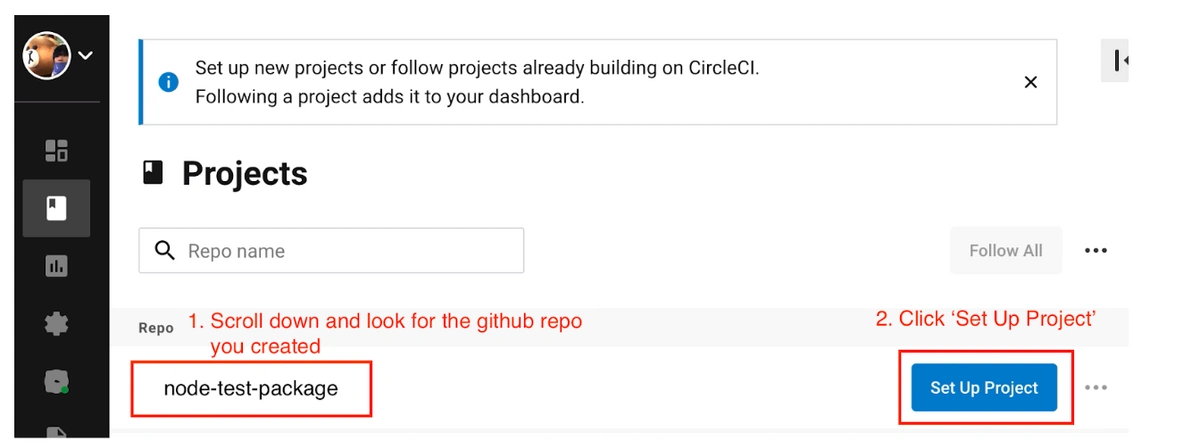
Task: Open the Insights bar chart icon
Action: [56, 266]
